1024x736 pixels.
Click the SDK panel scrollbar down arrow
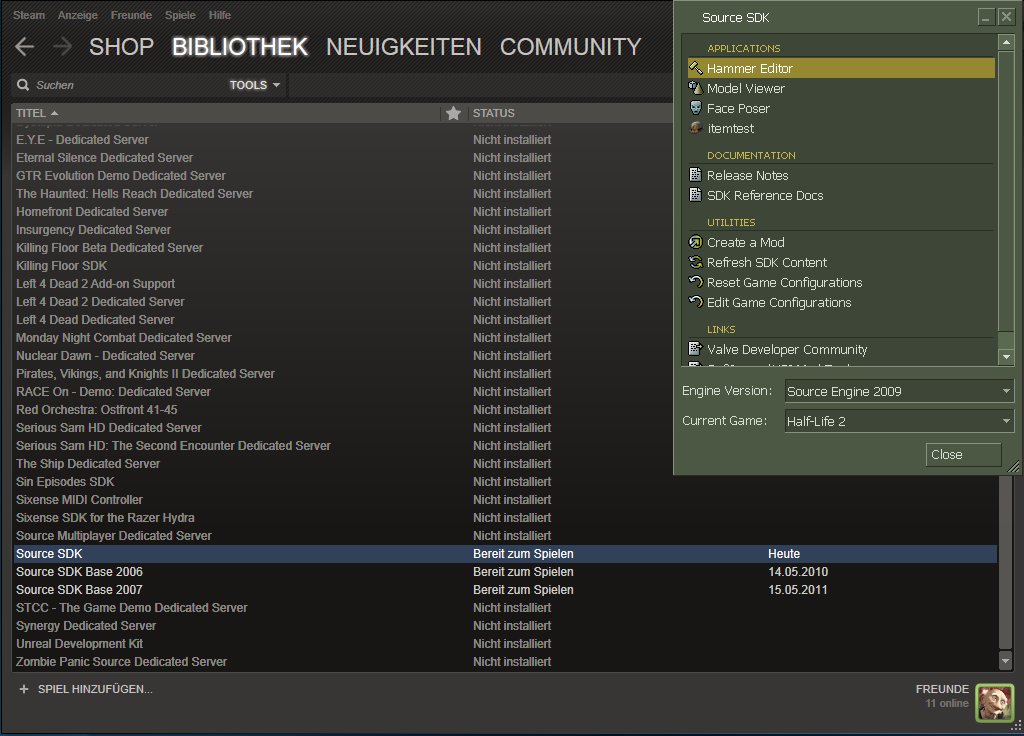pos(1006,357)
